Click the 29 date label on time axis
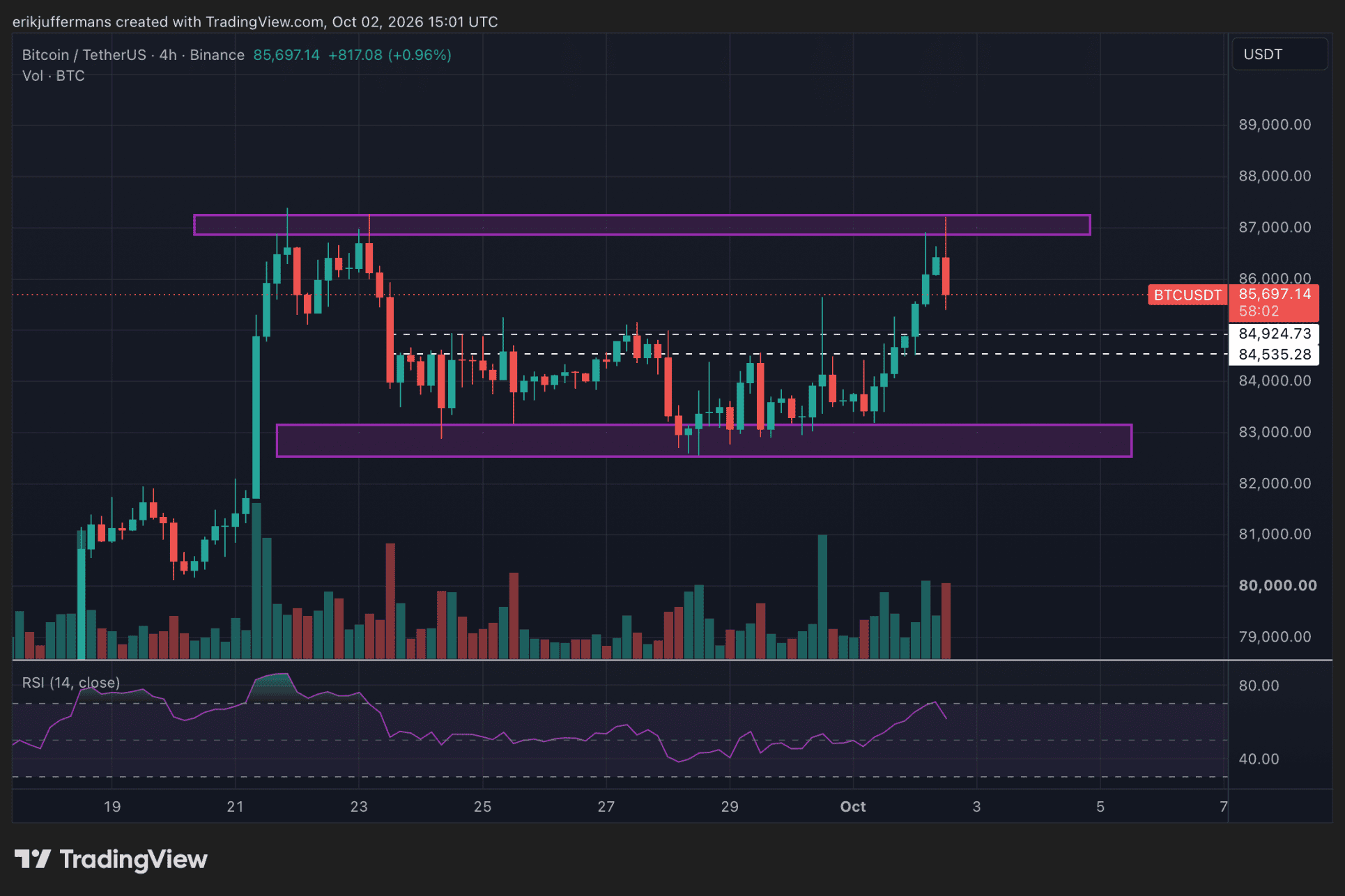Image resolution: width=1345 pixels, height=896 pixels. click(730, 807)
